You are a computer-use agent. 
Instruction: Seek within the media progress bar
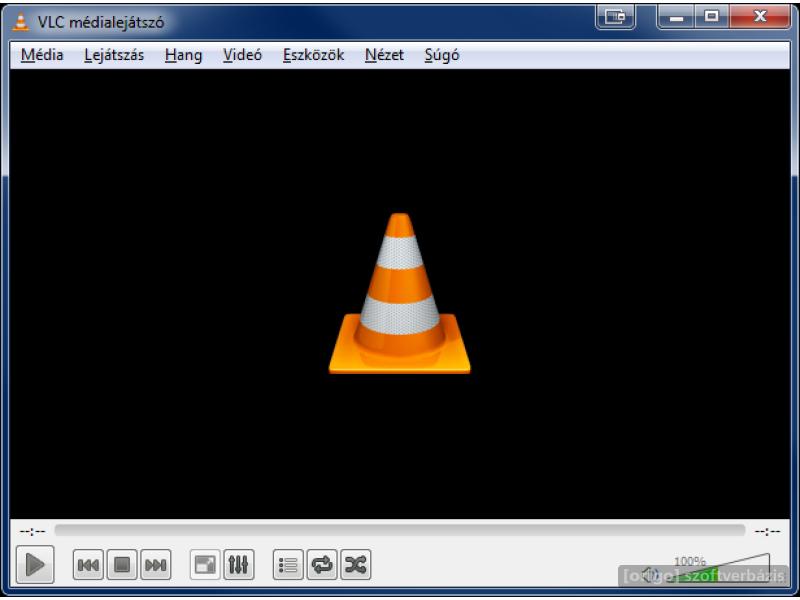(400, 531)
